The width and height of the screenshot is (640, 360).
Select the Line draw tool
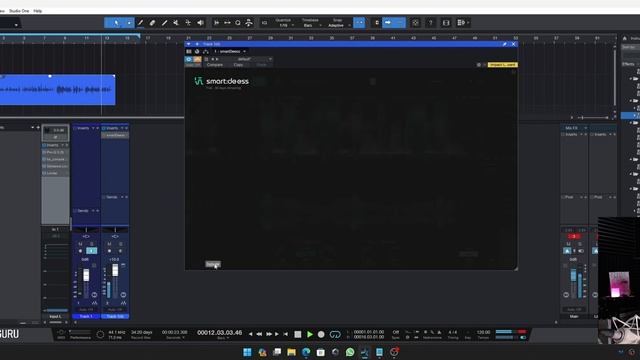tap(164, 23)
